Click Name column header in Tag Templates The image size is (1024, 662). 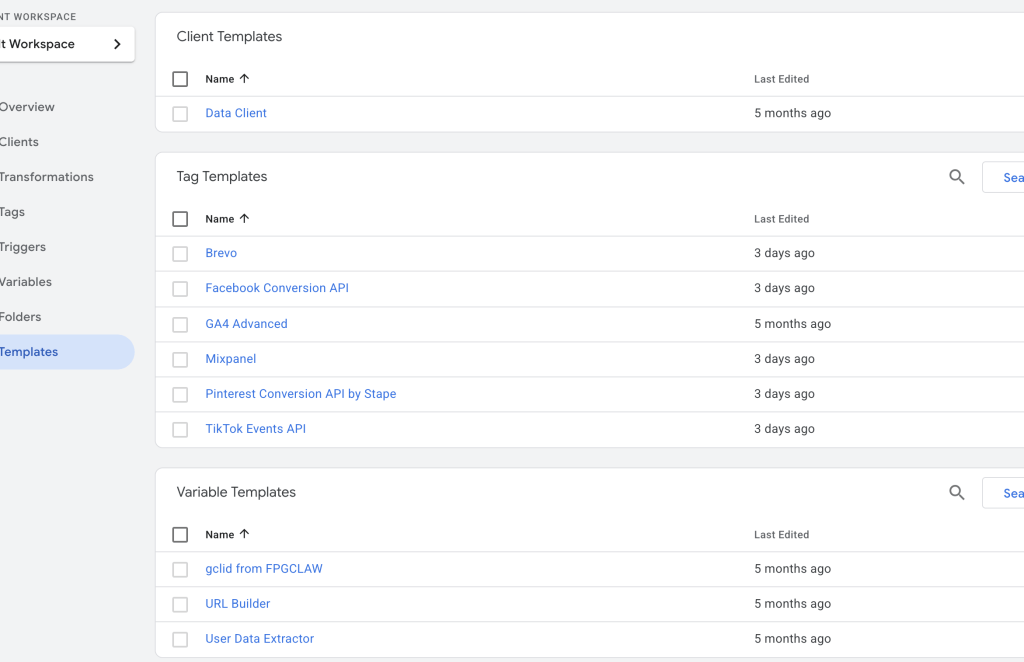click(x=219, y=219)
